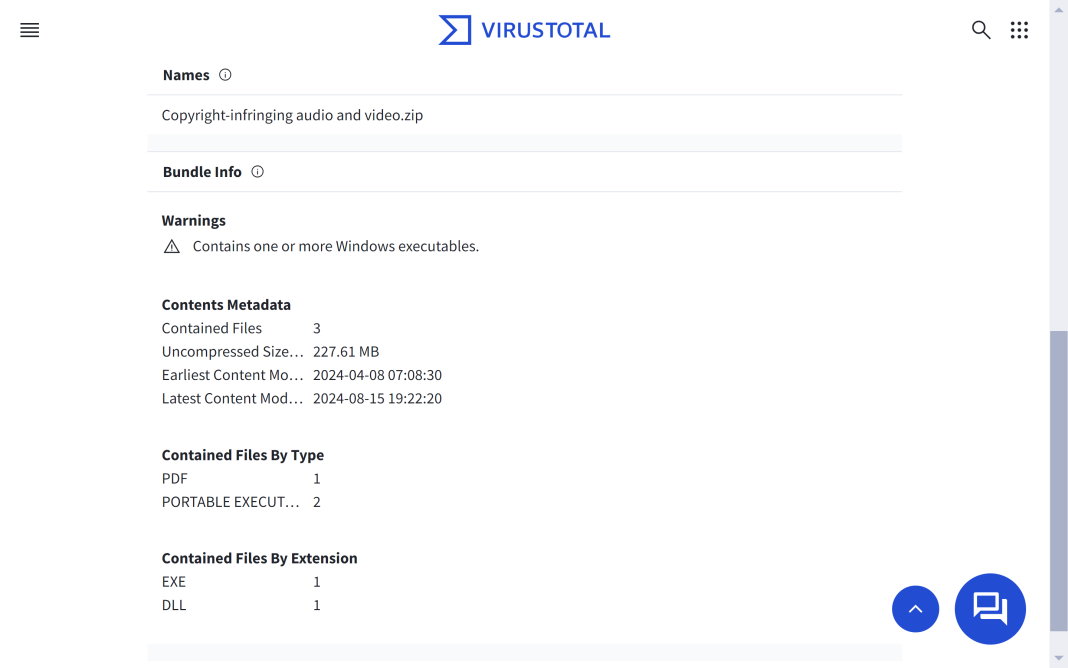Image resolution: width=1068 pixels, height=668 pixels.
Task: Click the EXE extension entry
Action: point(173,581)
